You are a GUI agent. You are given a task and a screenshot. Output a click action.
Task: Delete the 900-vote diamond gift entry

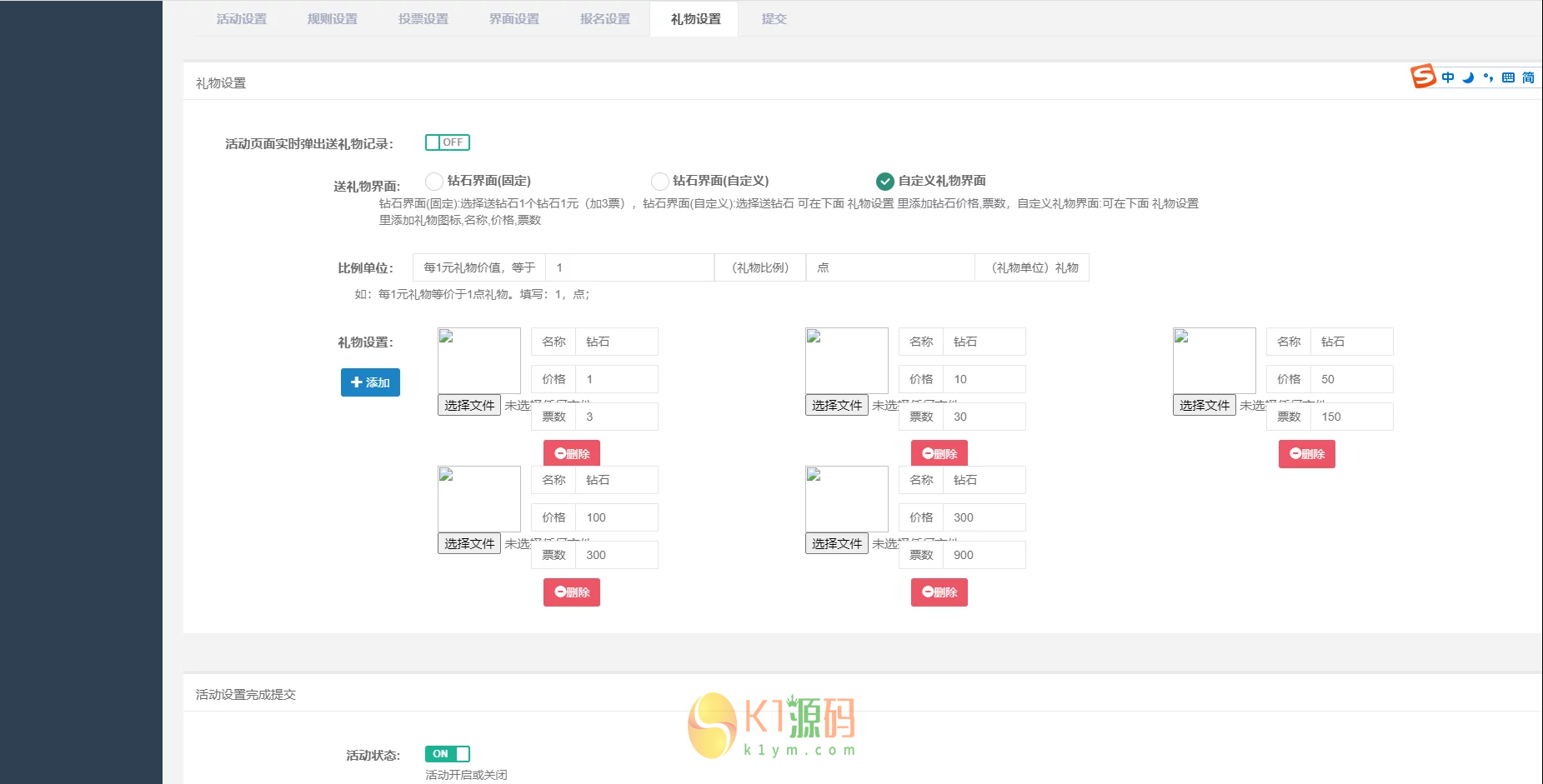coord(939,592)
